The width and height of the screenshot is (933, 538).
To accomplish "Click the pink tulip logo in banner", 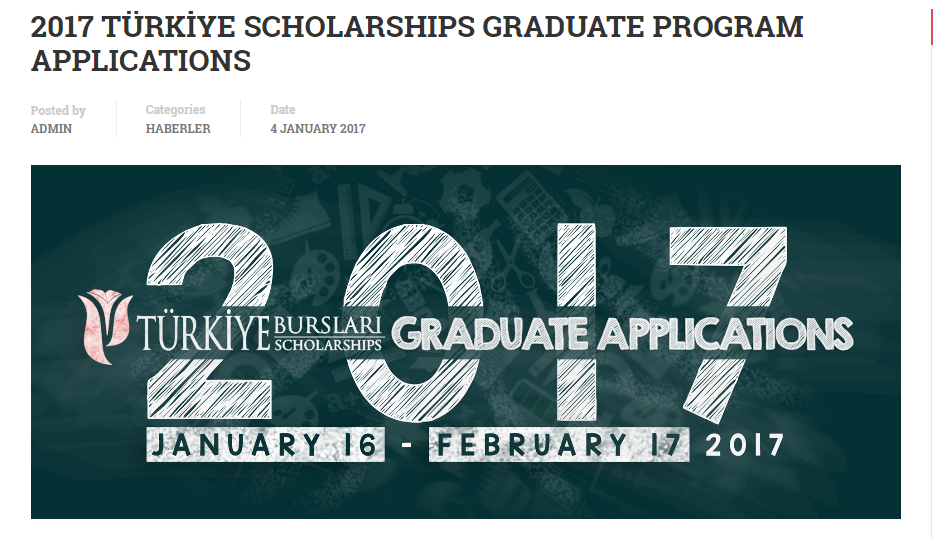I will pyautogui.click(x=105, y=326).
